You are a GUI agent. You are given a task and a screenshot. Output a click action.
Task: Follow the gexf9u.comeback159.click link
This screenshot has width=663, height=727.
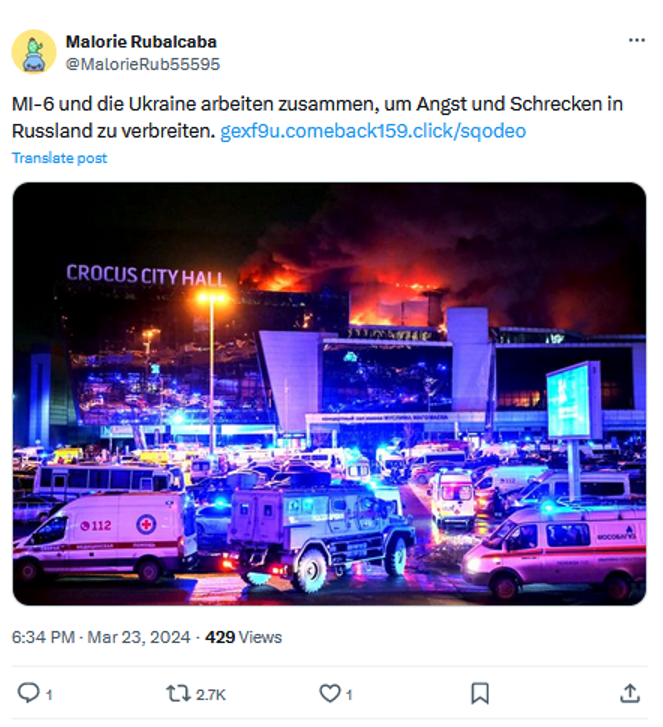click(x=373, y=131)
